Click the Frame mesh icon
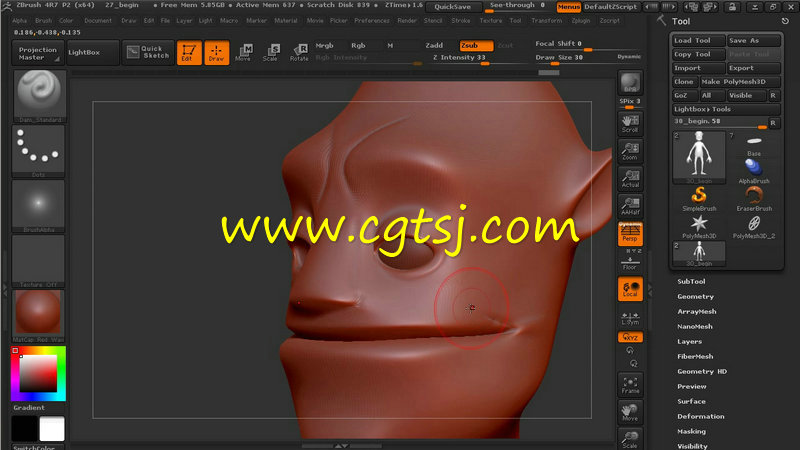The width and height of the screenshot is (800, 450). tap(630, 385)
